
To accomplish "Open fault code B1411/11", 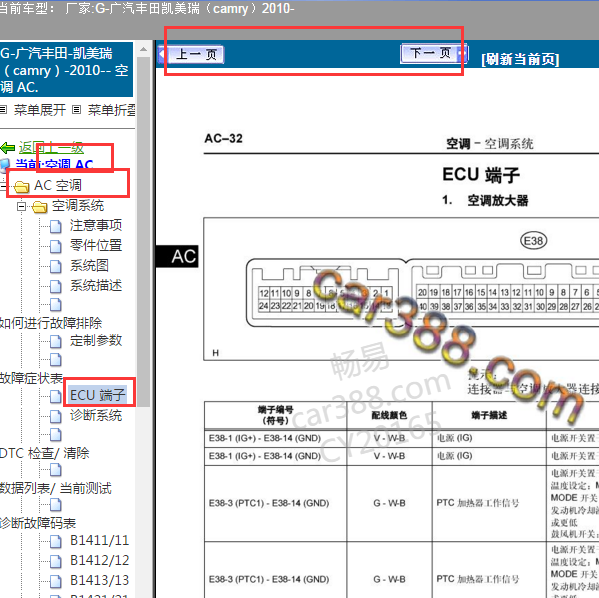I will (x=100, y=540).
